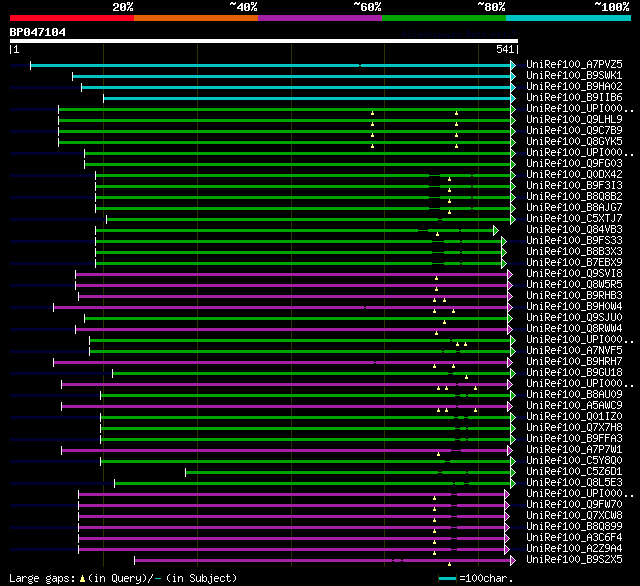Click the orange ~40% identity legend segment
This screenshot has height=586, width=640.
pyautogui.click(x=196, y=18)
